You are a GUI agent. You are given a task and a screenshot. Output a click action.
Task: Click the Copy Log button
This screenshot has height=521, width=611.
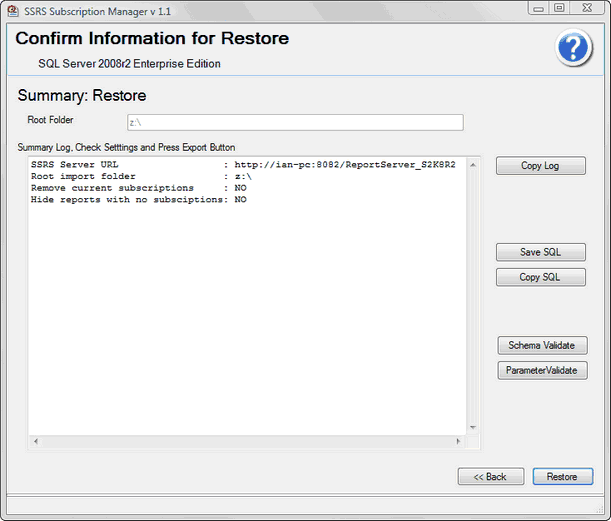[x=540, y=166]
